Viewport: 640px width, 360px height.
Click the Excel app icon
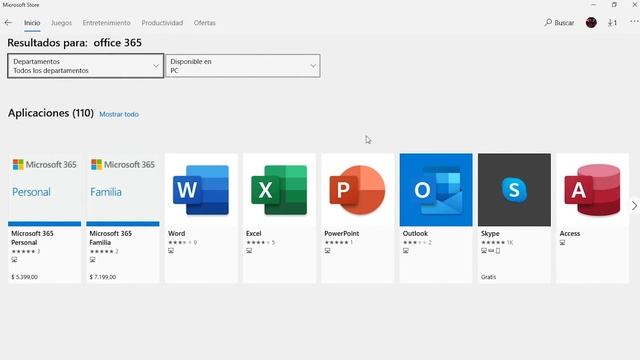coord(279,190)
